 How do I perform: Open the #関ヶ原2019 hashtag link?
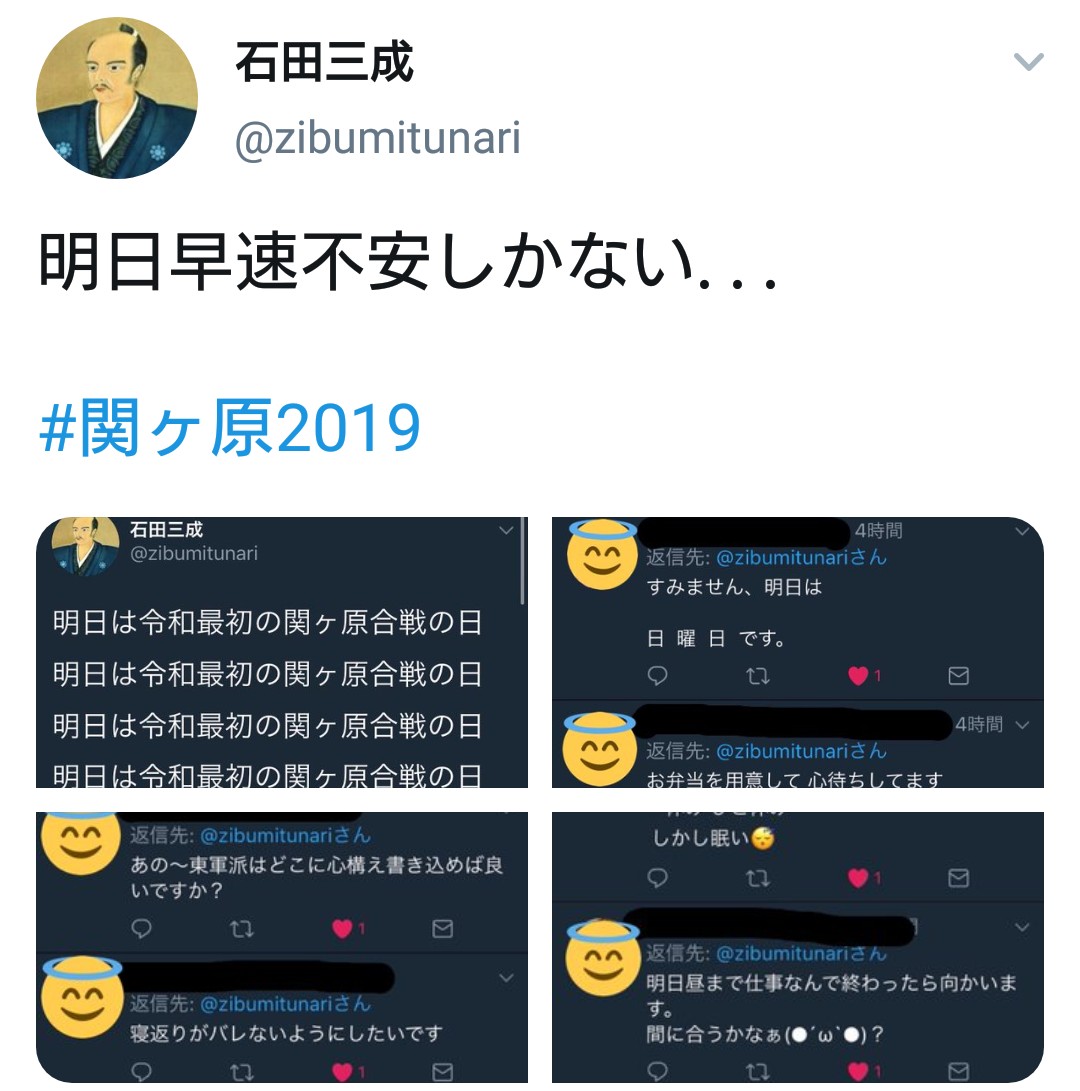pyautogui.click(x=230, y=427)
